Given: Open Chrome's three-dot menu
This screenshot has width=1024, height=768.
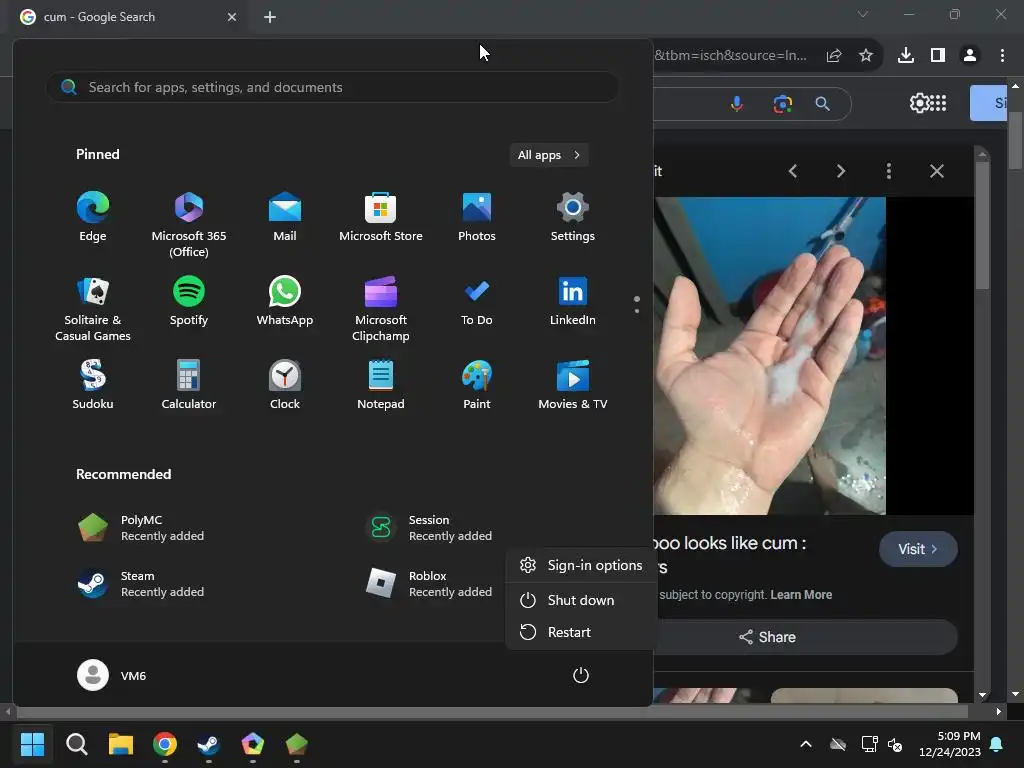Looking at the screenshot, I should [1002, 56].
